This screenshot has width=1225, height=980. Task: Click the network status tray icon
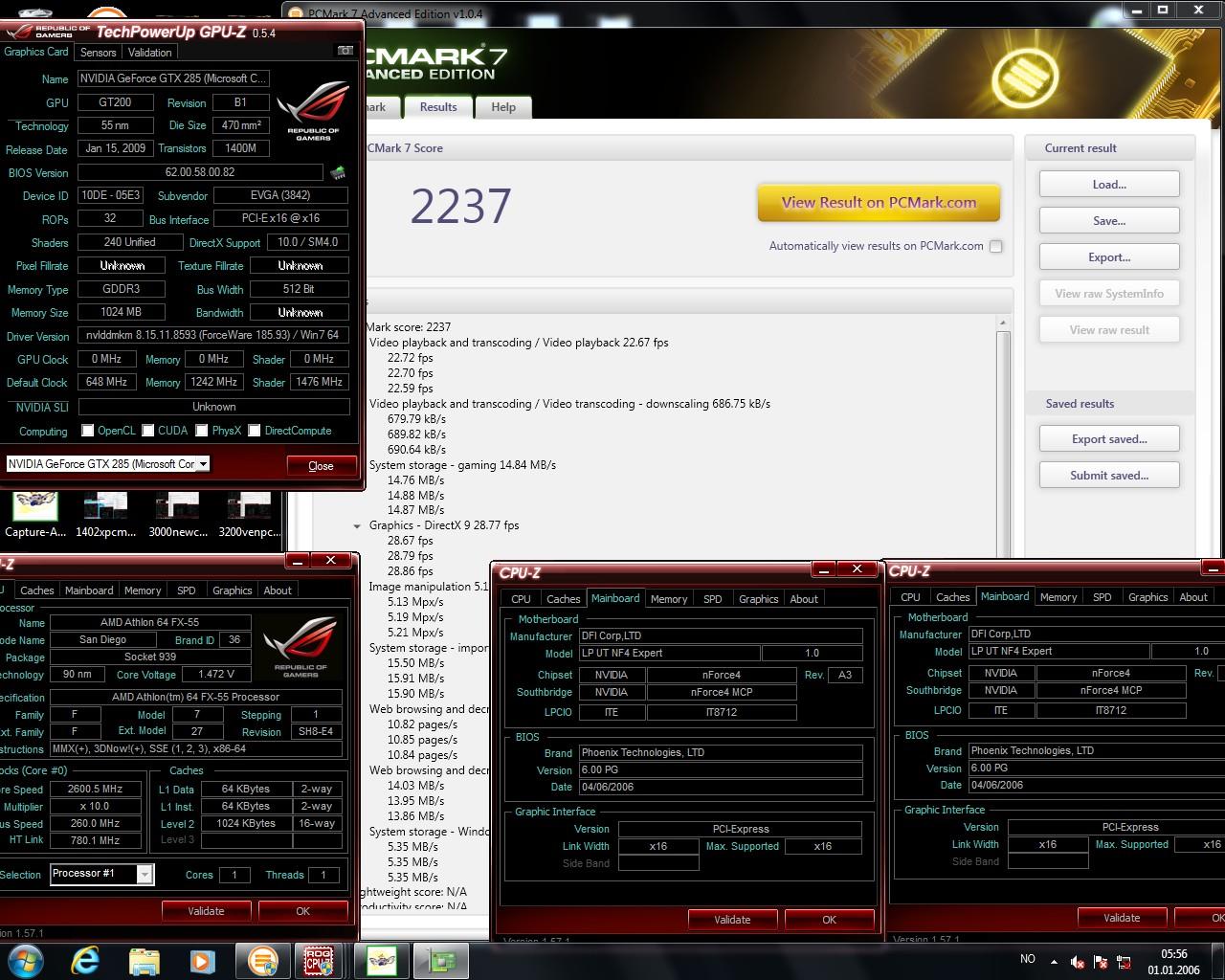1125,961
